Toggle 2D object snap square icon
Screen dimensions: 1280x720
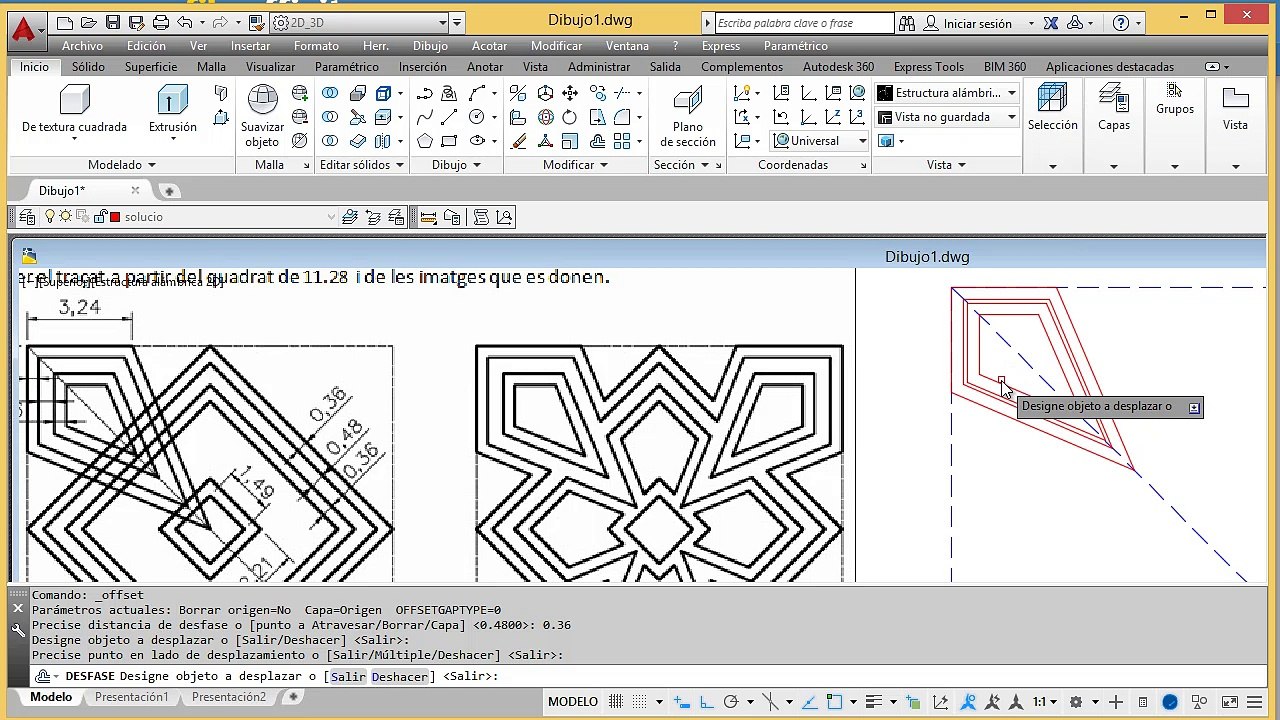[835, 702]
